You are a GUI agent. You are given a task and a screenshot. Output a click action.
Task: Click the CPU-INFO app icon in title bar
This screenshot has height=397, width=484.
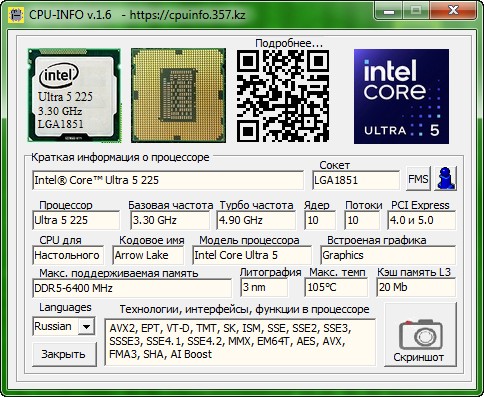tap(16, 15)
